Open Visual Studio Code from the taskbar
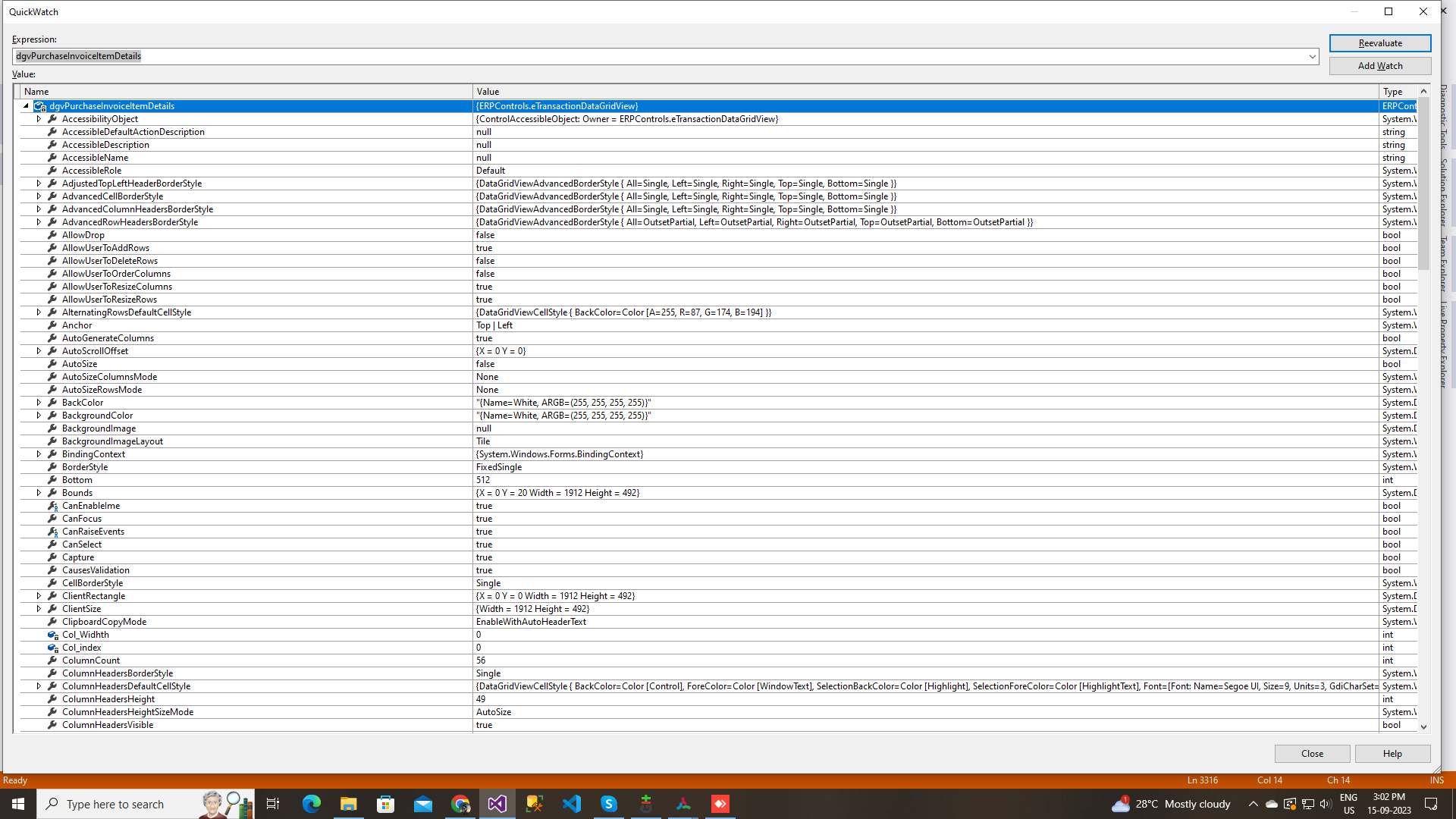The height and width of the screenshot is (819, 1456). pos(572,804)
